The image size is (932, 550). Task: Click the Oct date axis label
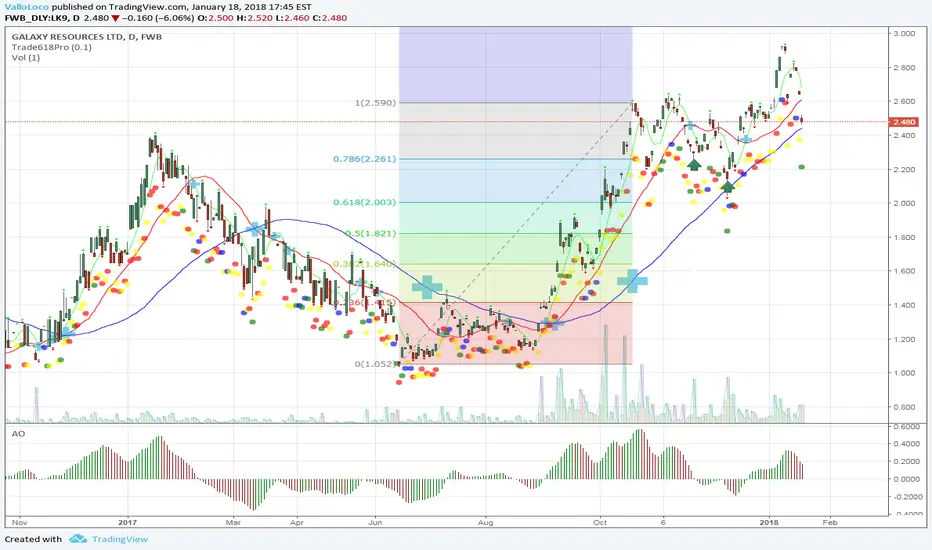click(x=600, y=523)
